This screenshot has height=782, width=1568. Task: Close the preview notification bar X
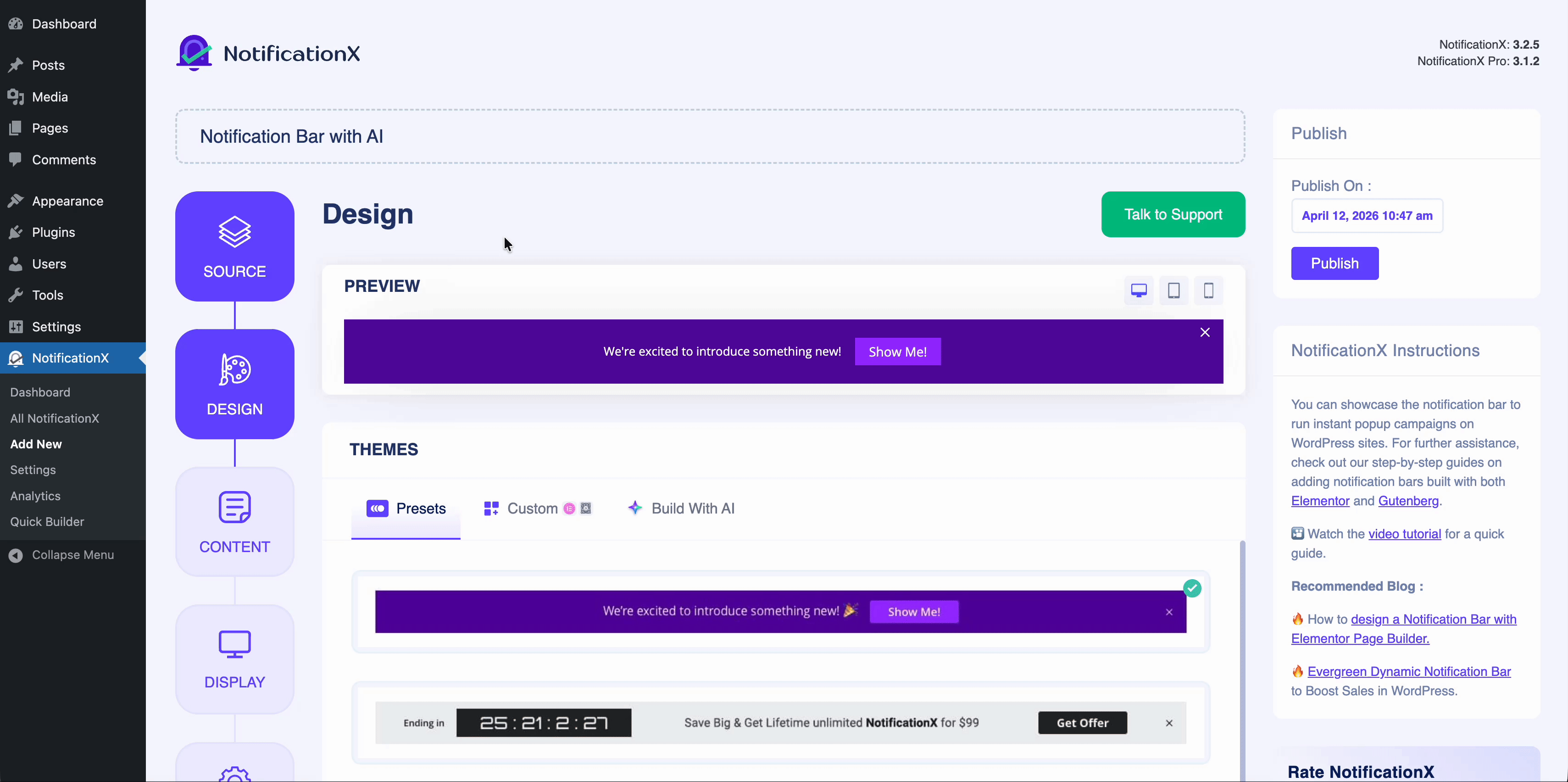click(1205, 333)
